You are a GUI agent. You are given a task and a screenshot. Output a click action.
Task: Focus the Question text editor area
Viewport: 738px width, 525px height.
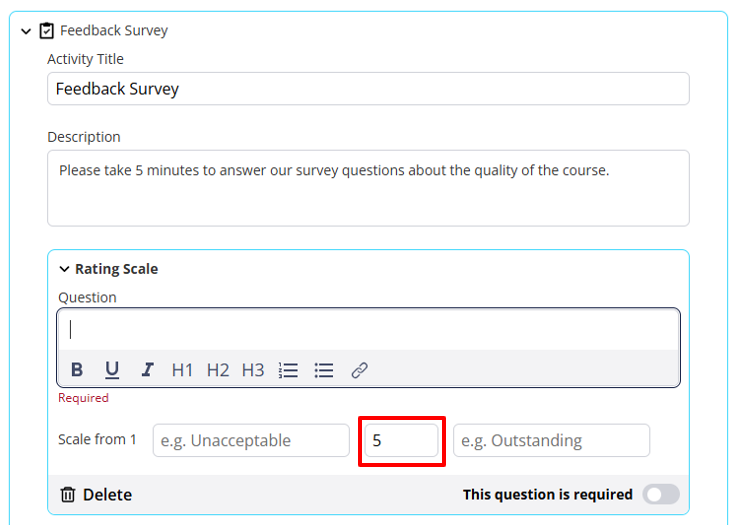coord(368,330)
